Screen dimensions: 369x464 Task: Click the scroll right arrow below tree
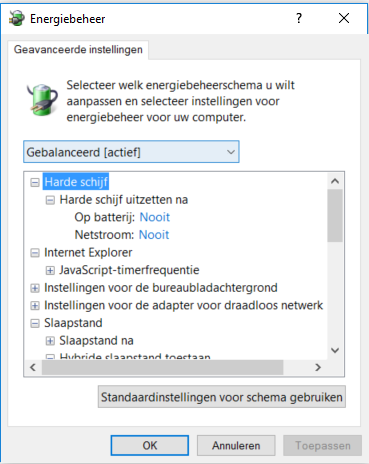[x=318, y=367]
